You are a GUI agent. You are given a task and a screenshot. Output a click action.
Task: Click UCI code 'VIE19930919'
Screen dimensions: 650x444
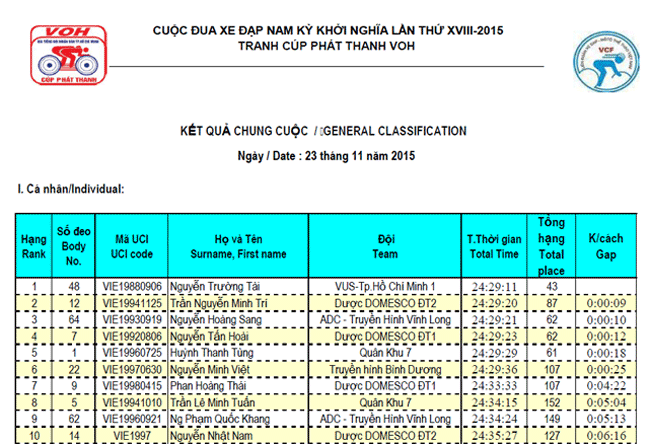point(132,320)
